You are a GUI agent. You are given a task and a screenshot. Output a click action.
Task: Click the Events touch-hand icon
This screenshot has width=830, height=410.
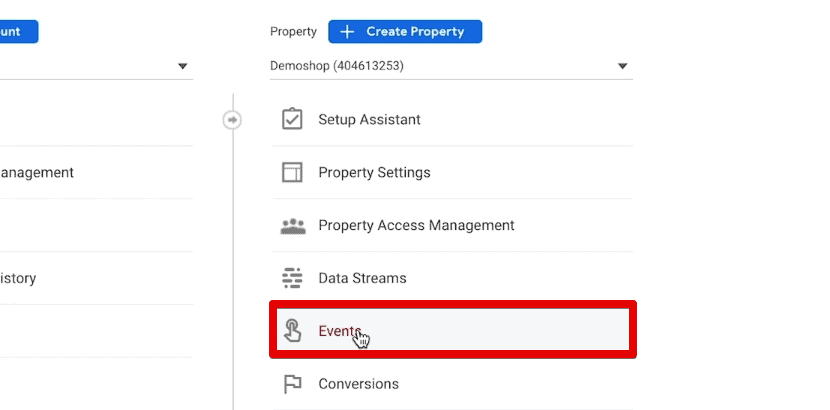[x=292, y=331]
